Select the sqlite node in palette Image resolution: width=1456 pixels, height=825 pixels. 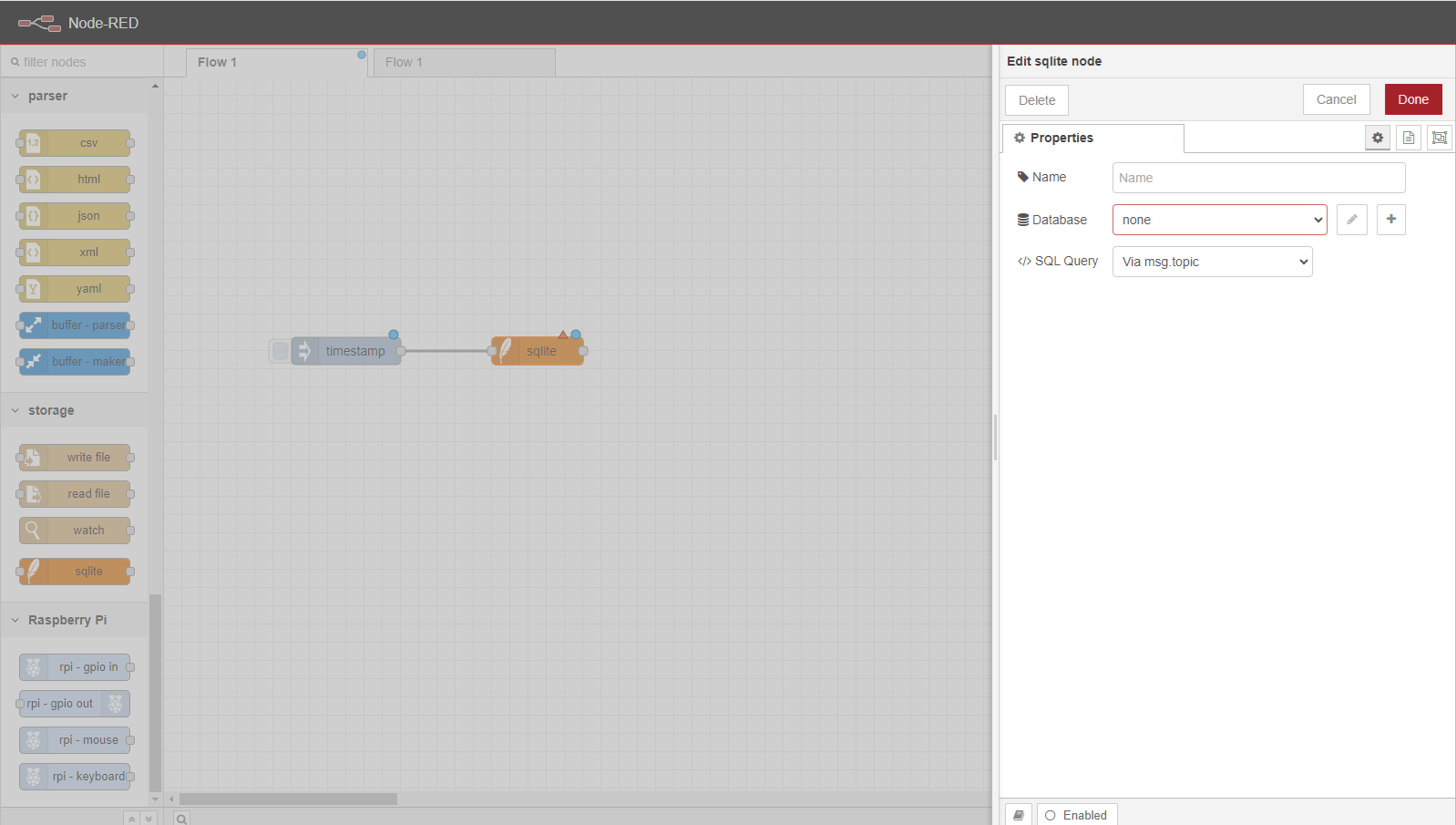[x=75, y=572]
